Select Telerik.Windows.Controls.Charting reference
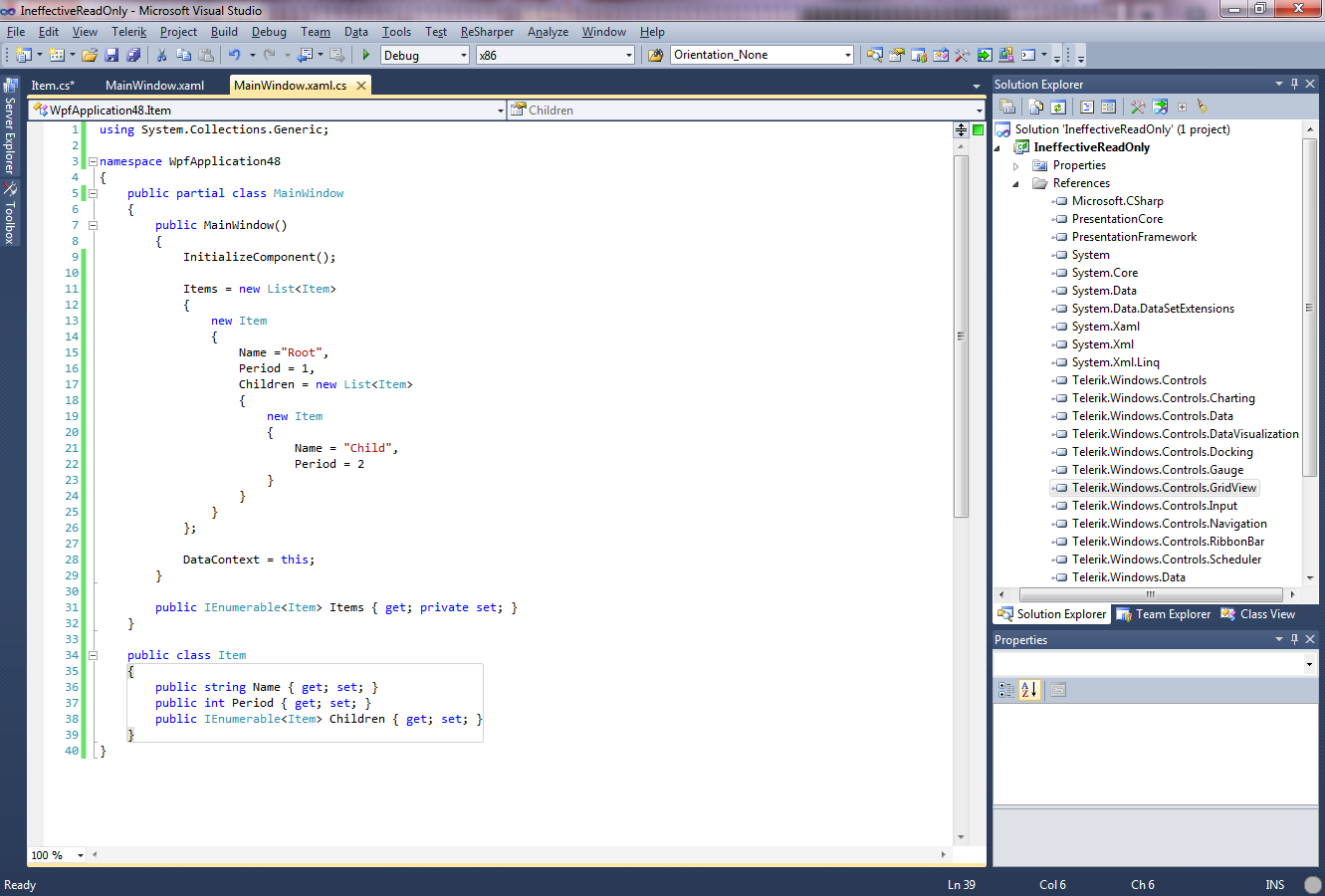Viewport: 1325px width, 896px height. pyautogui.click(x=1163, y=398)
